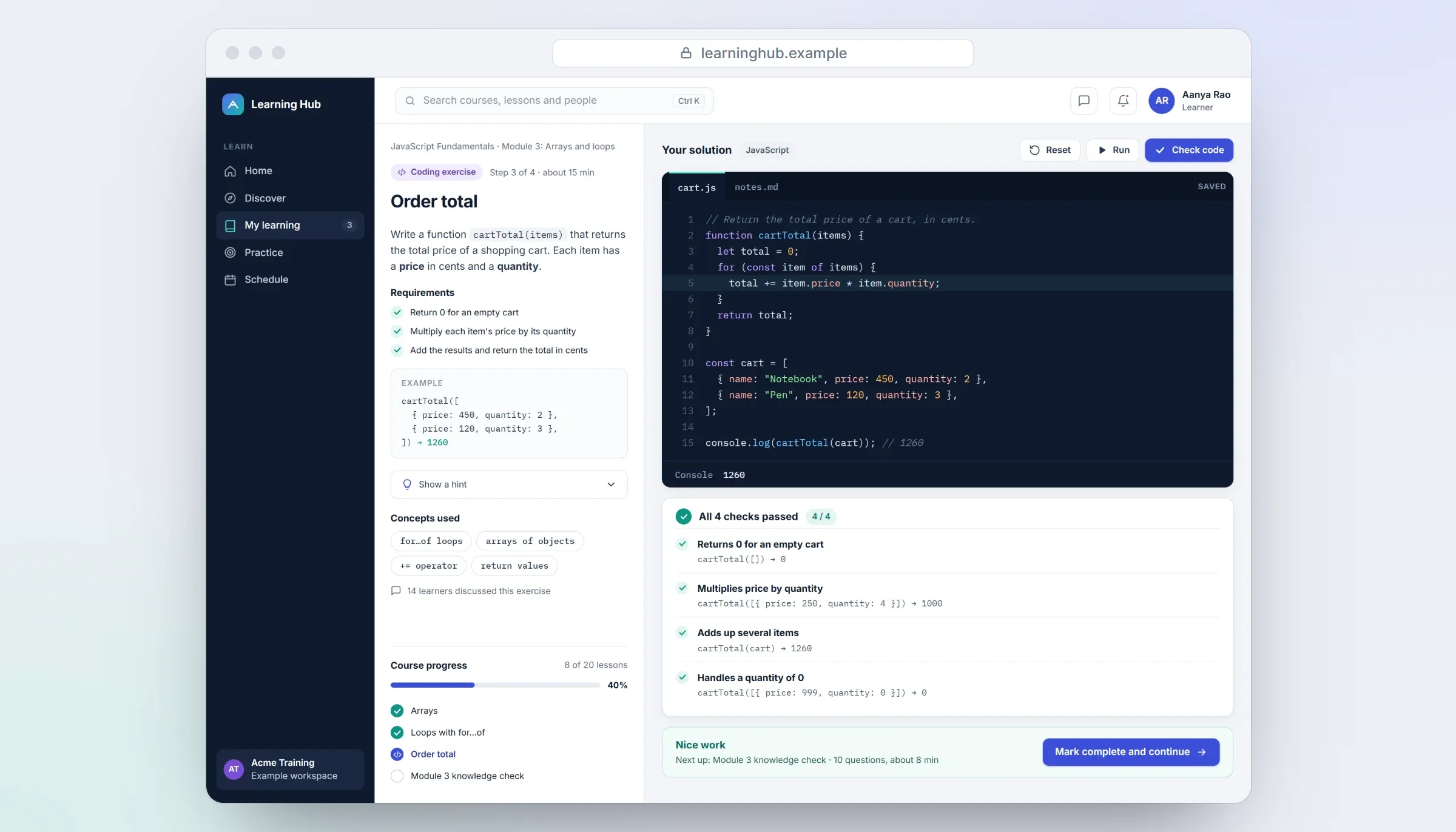The height and width of the screenshot is (832, 1456).
Task: Switch to the cart.js tab
Action: 696,187
